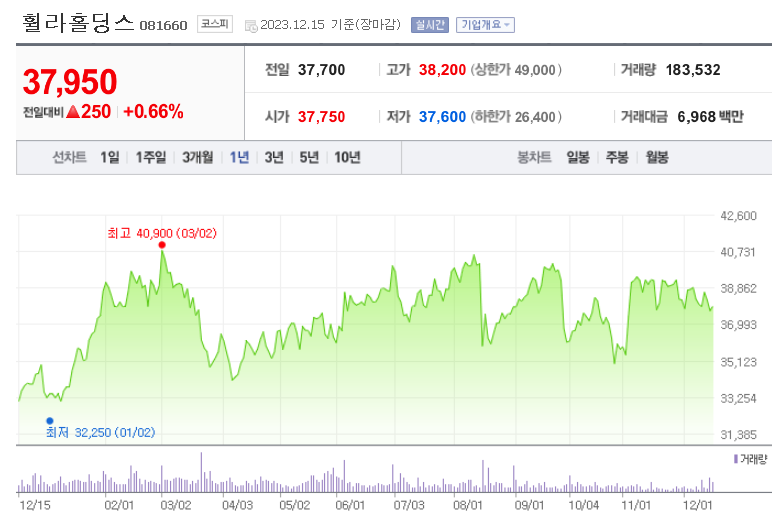The image size is (772, 529).
Task: Select the 1년 line chart tab
Action: click(x=239, y=157)
